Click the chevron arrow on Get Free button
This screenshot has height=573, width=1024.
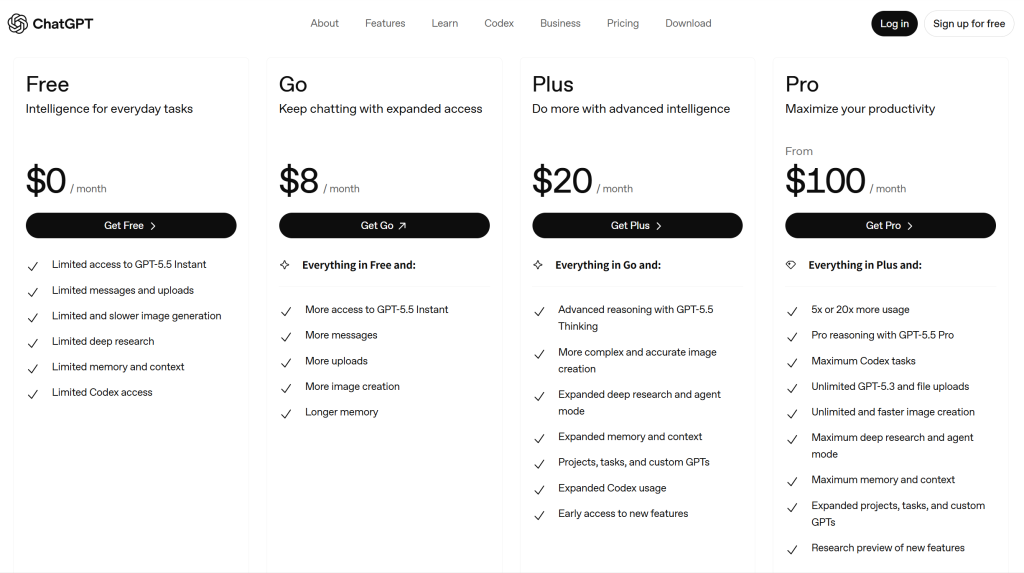pyautogui.click(x=153, y=226)
